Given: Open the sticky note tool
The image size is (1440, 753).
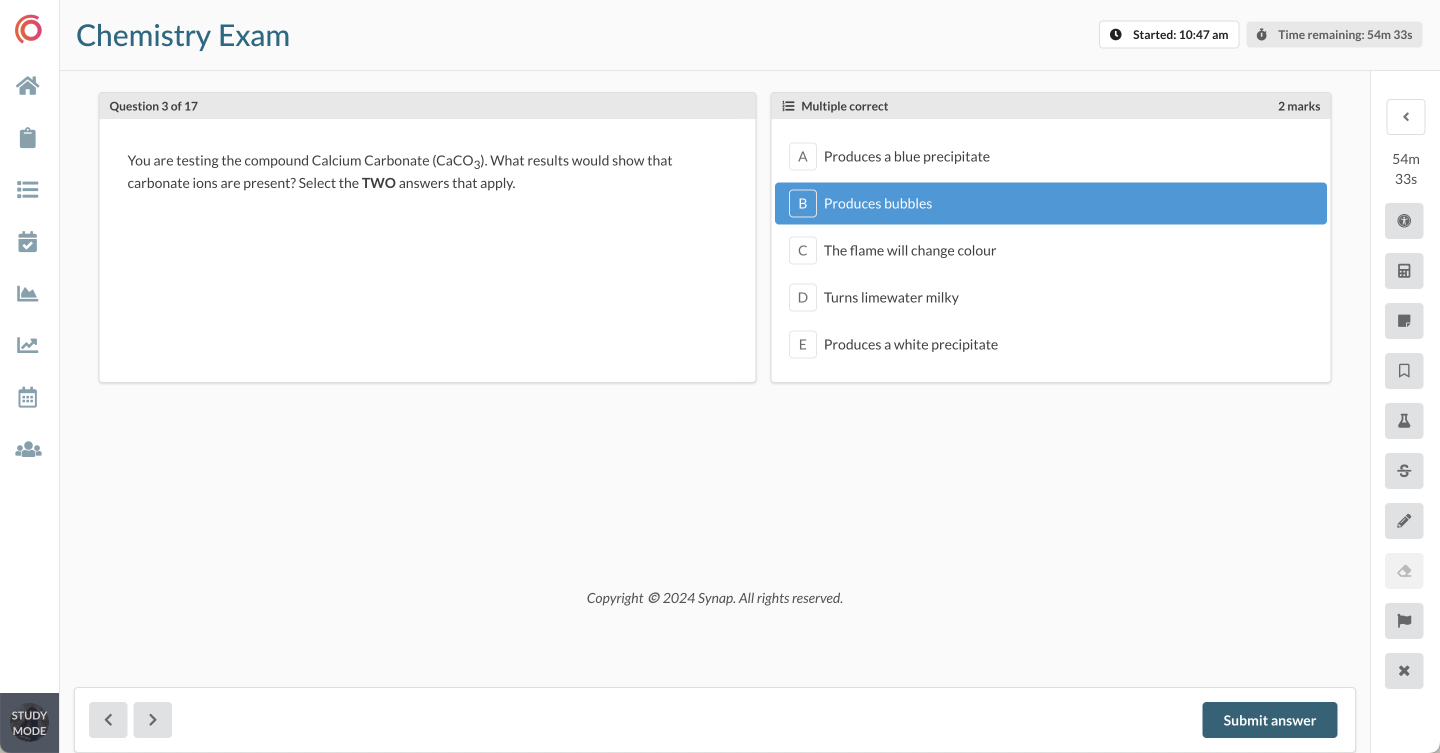Looking at the screenshot, I should (x=1404, y=321).
